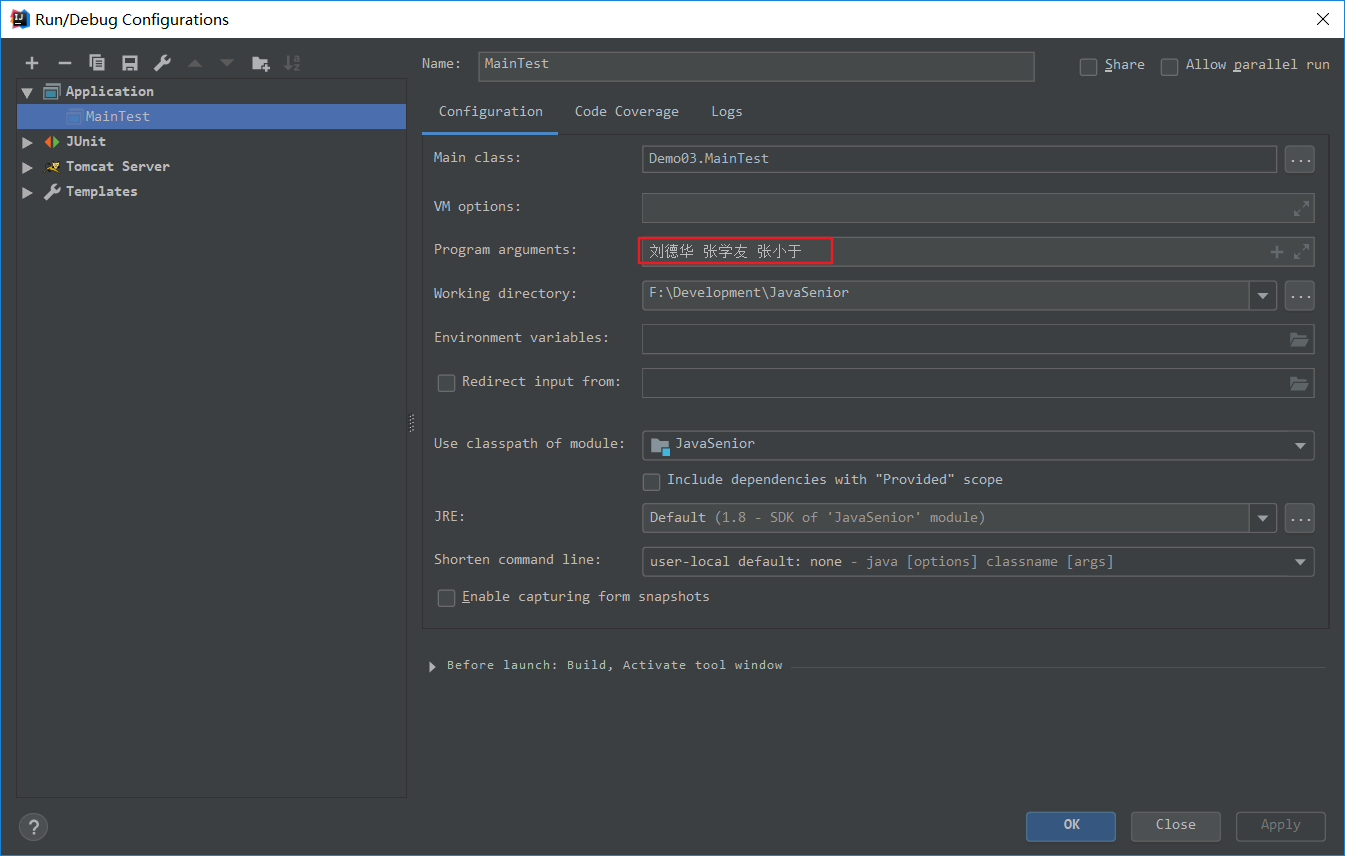Screen dimensions: 1345x856
Task: Expand the VM options field
Action: (x=1300, y=208)
